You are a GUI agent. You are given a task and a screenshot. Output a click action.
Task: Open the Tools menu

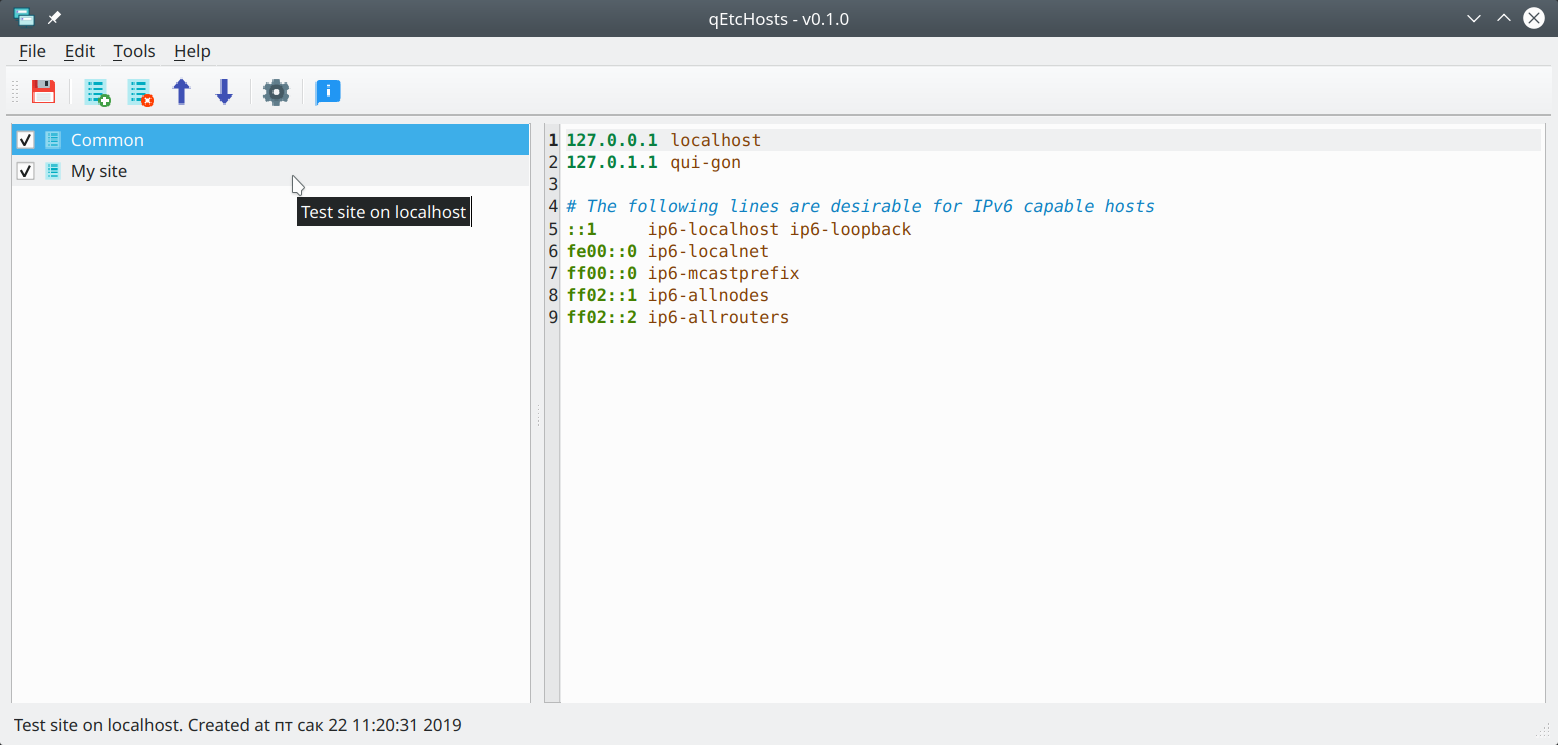coord(134,51)
